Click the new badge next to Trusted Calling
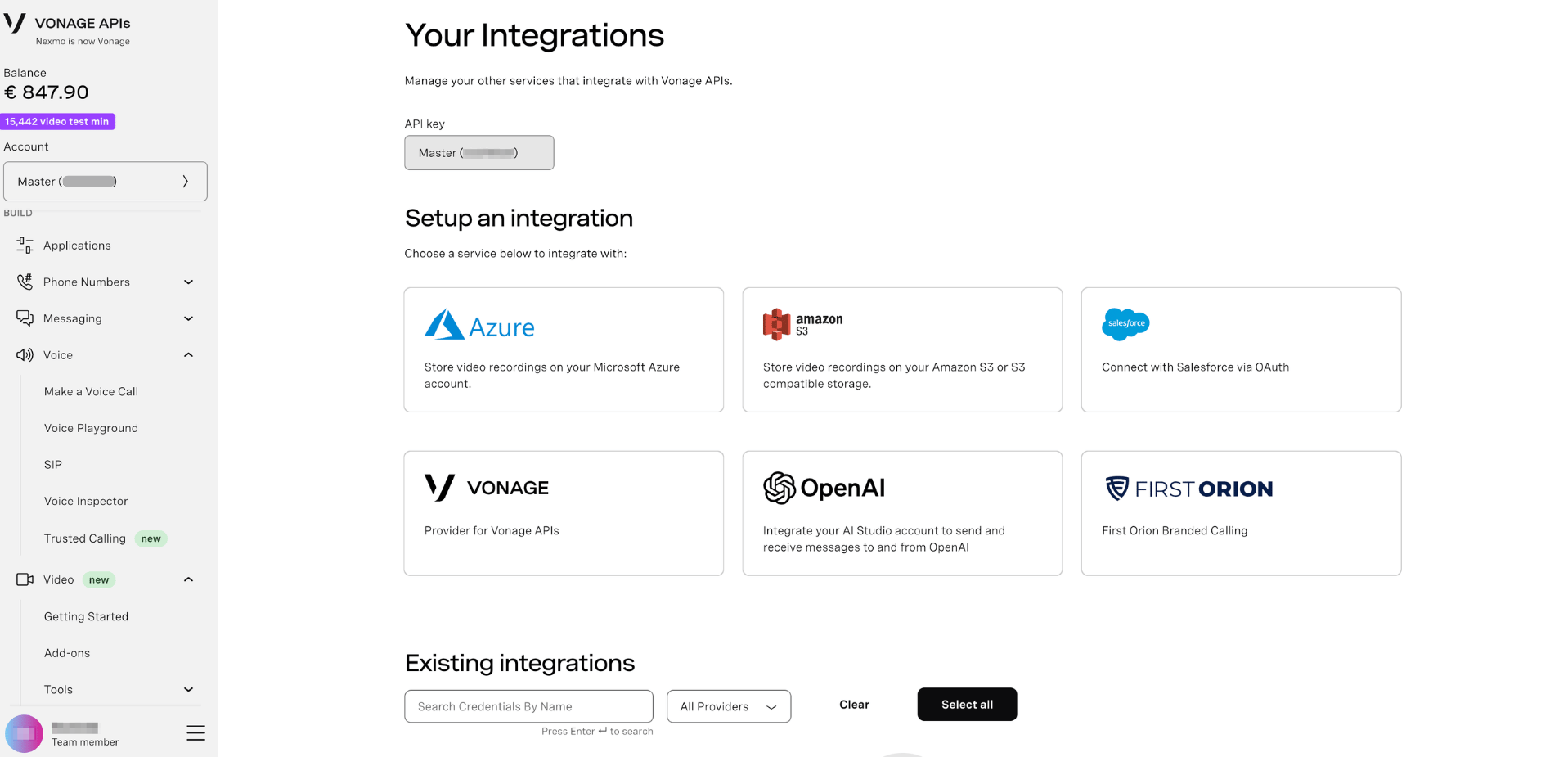This screenshot has height=757, width=1568. click(x=151, y=538)
